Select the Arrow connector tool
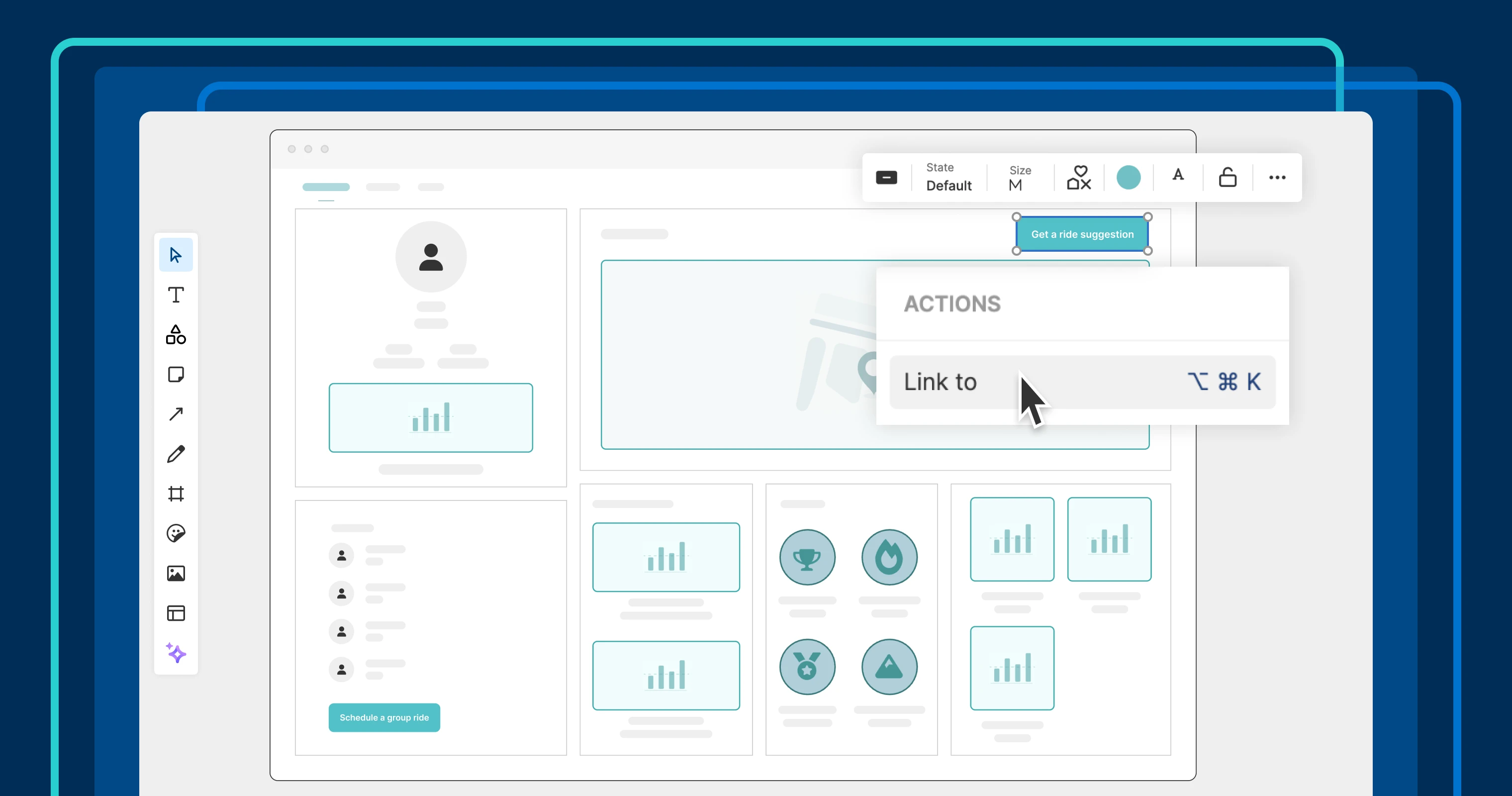 [176, 414]
